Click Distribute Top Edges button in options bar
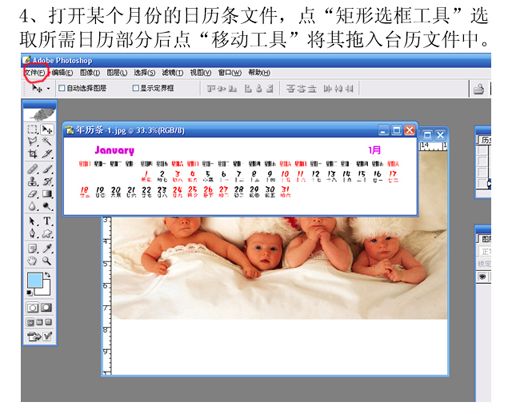 (x=291, y=89)
